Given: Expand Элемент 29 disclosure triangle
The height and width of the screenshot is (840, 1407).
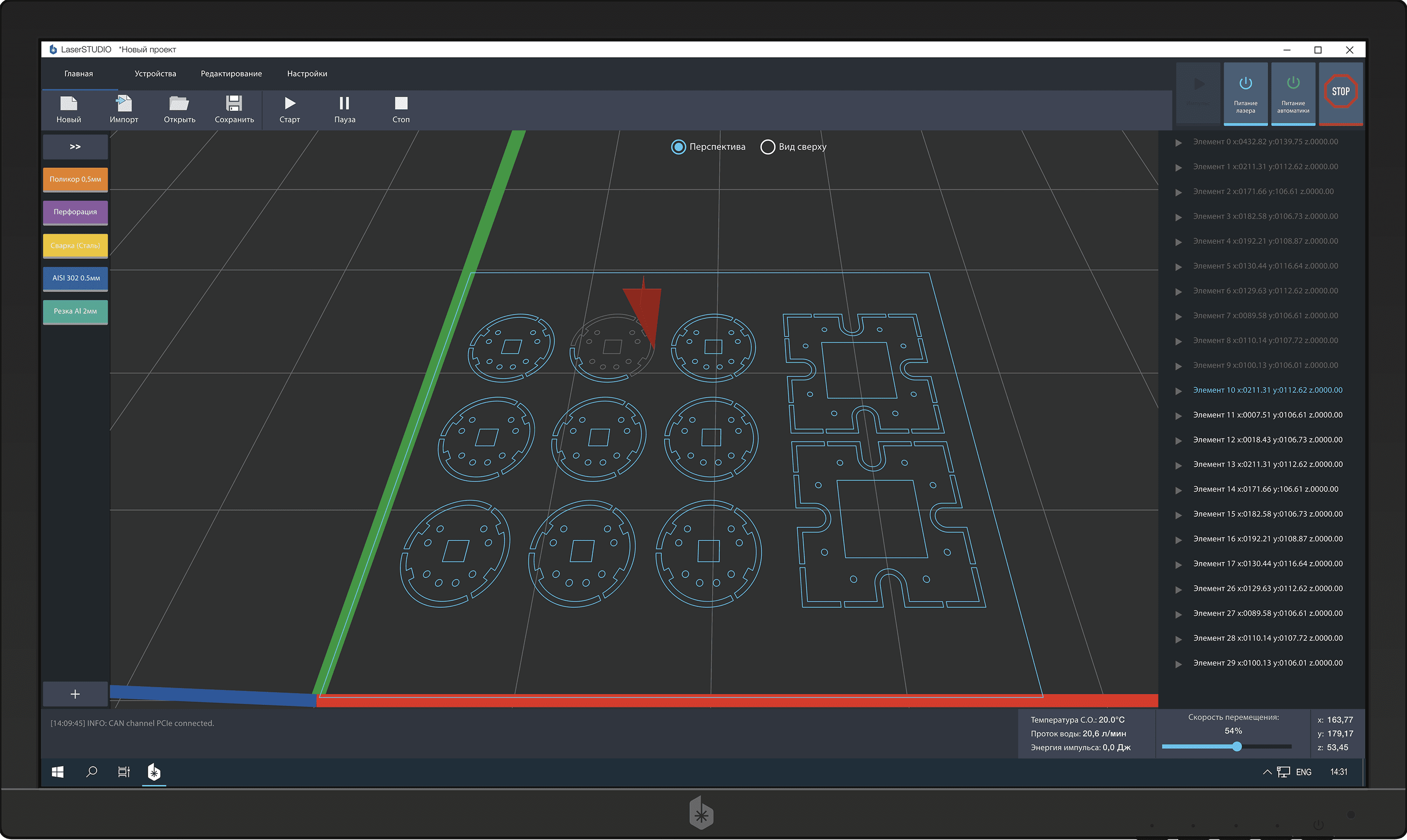Looking at the screenshot, I should click(1178, 664).
